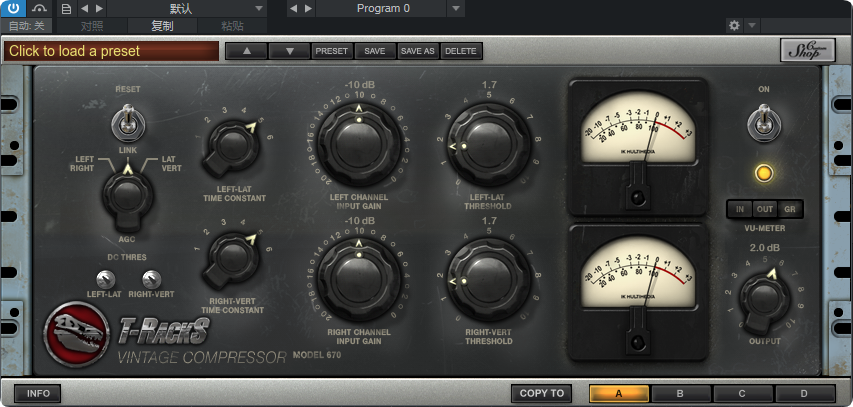Click the 'Click to load a preset' field

[112, 51]
